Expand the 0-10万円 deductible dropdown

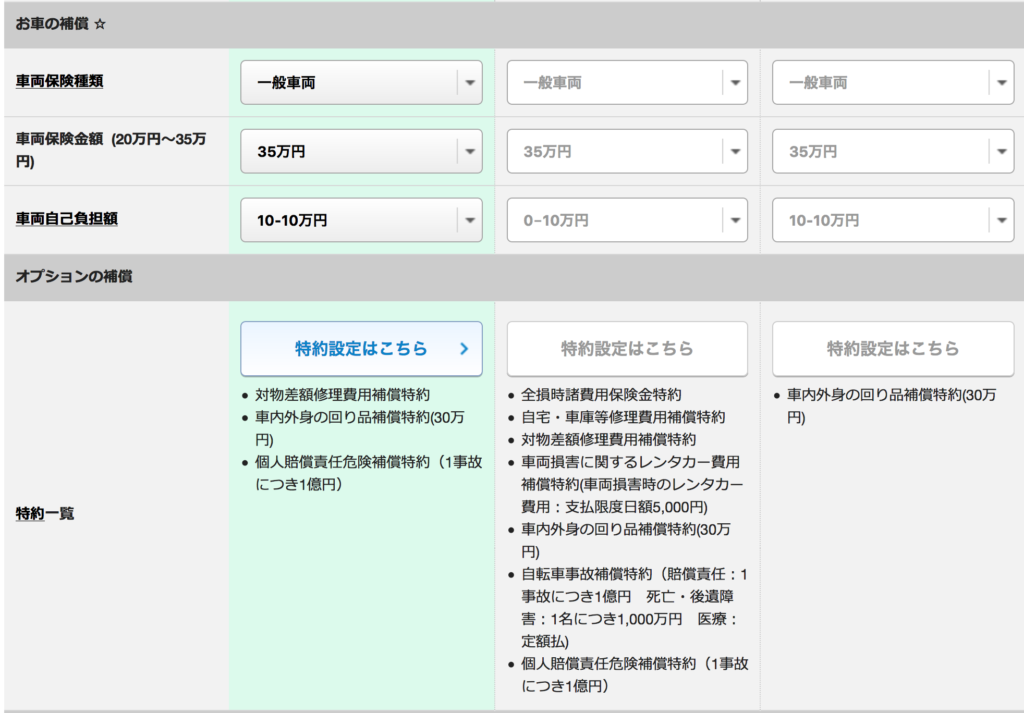[627, 220]
